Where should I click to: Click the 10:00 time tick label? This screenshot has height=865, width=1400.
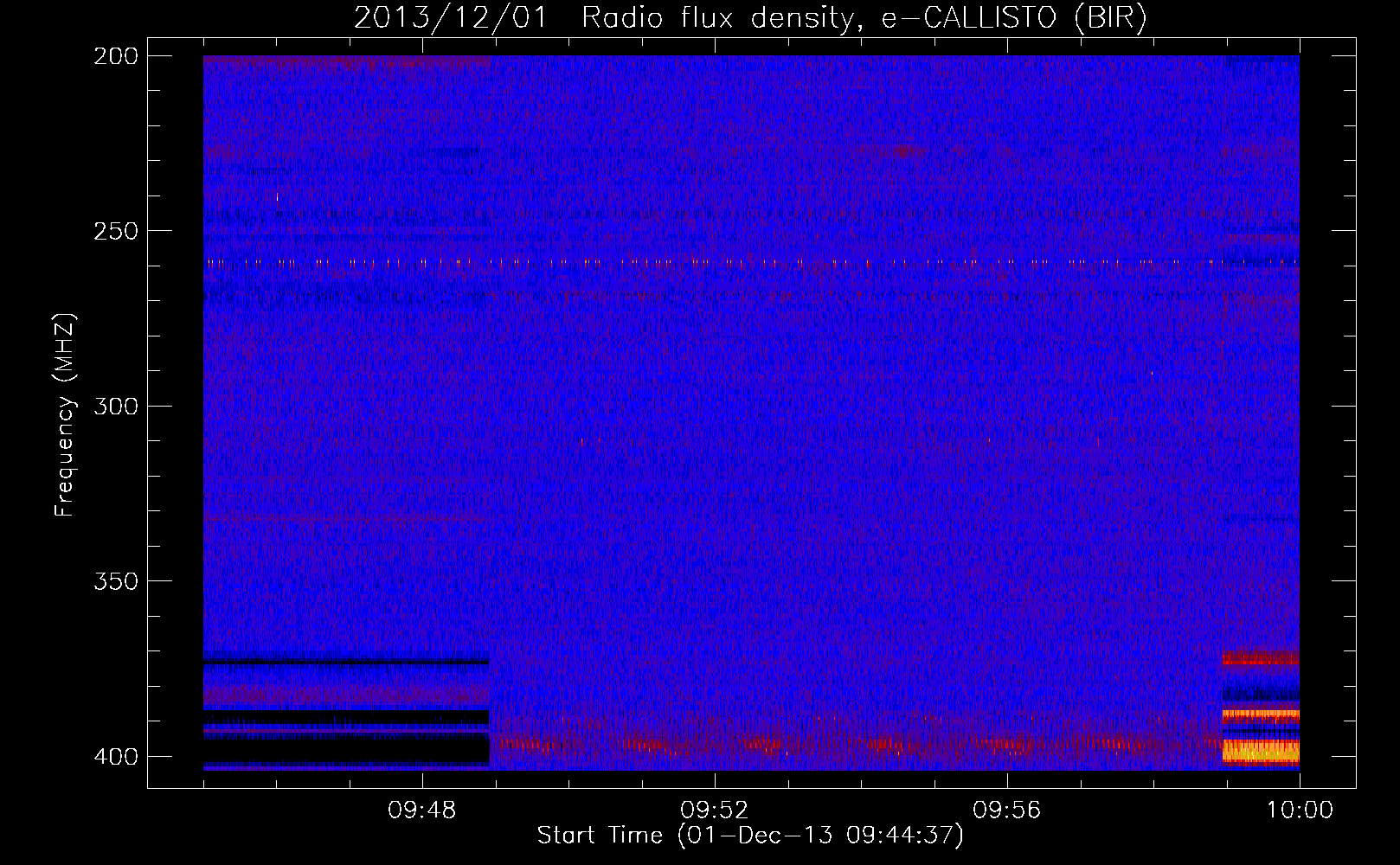pyautogui.click(x=1300, y=811)
